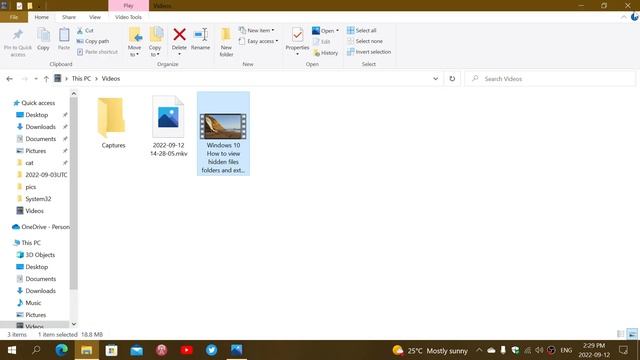The height and width of the screenshot is (360, 640).
Task: Click the Edit ribbon item
Action: (322, 42)
